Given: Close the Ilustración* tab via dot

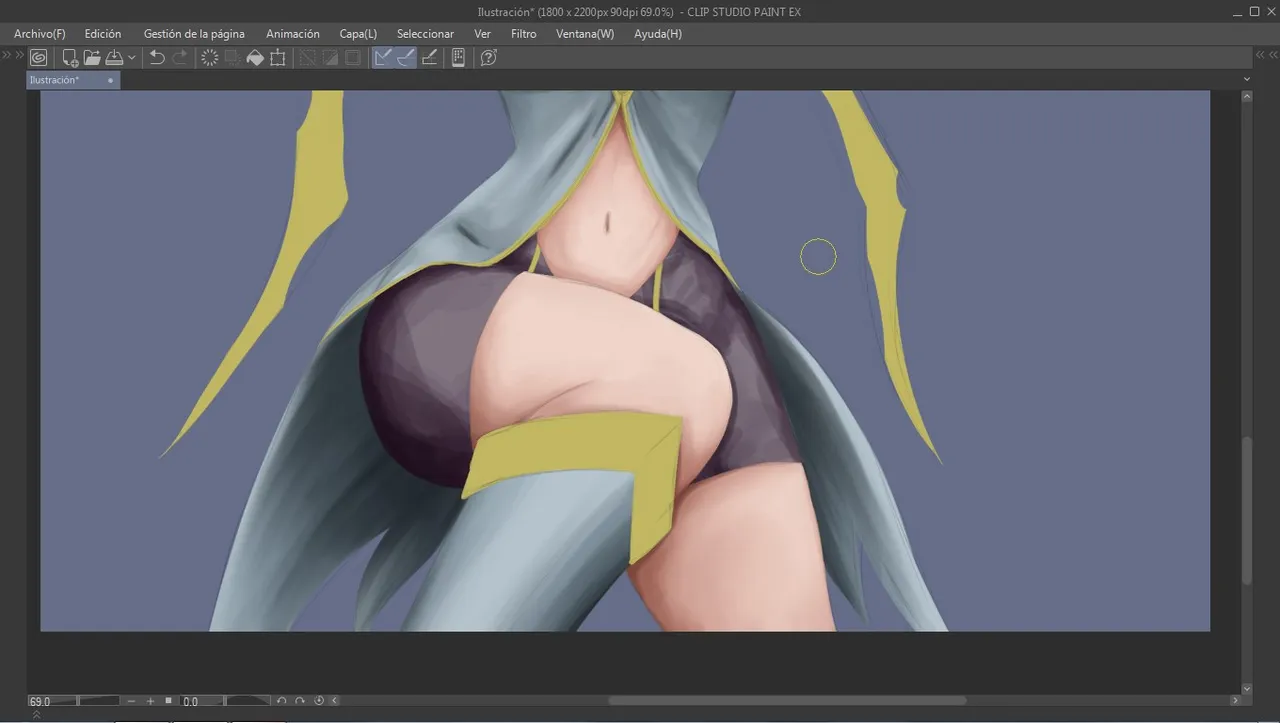Looking at the screenshot, I should coord(110,80).
